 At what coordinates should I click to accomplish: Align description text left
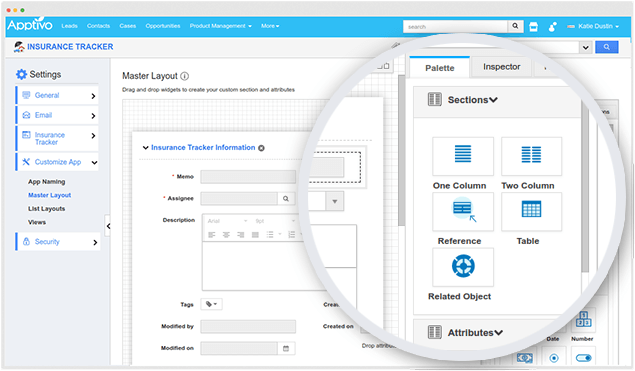pos(212,235)
